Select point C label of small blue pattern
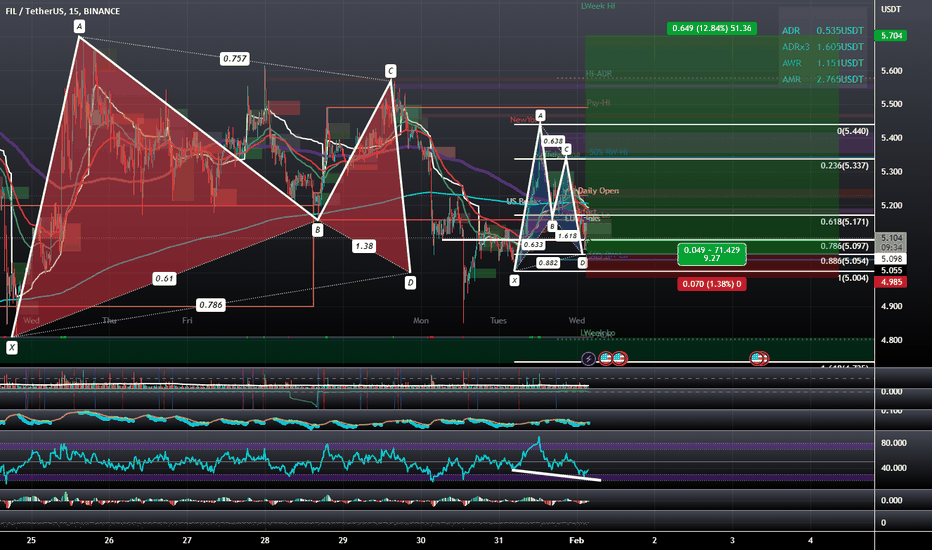The image size is (932, 550). click(x=566, y=149)
